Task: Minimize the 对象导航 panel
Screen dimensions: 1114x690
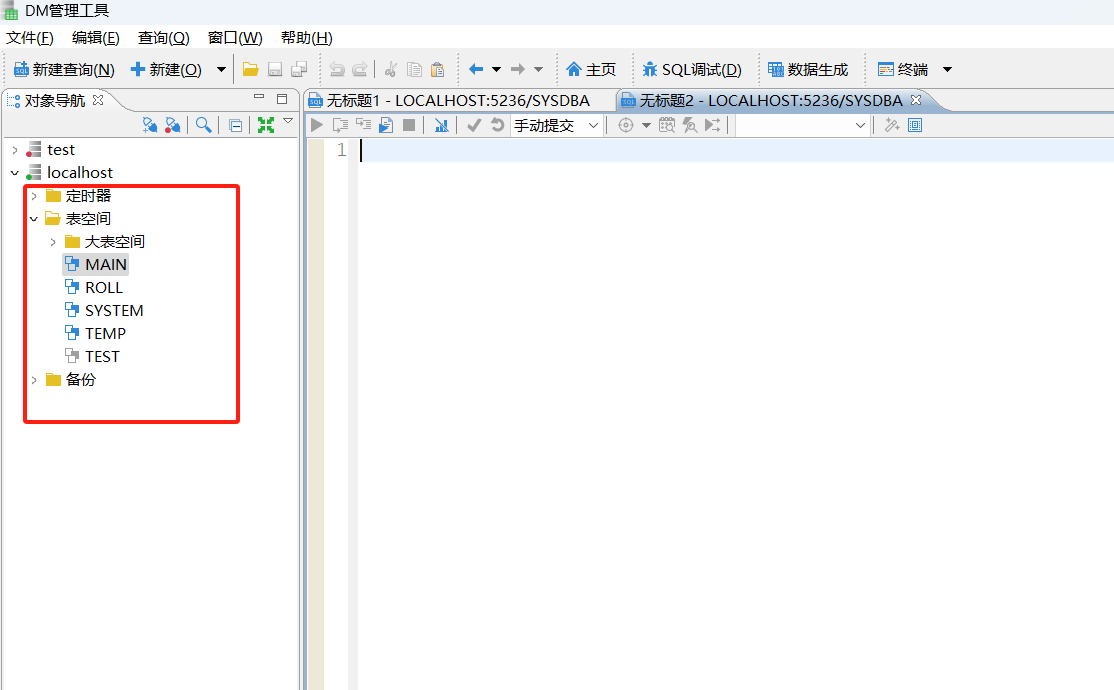Action: [x=259, y=97]
